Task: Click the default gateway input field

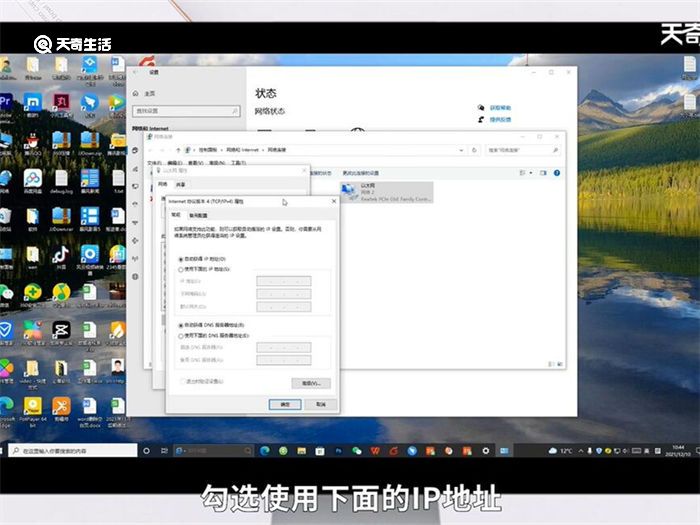Action: 283,306
